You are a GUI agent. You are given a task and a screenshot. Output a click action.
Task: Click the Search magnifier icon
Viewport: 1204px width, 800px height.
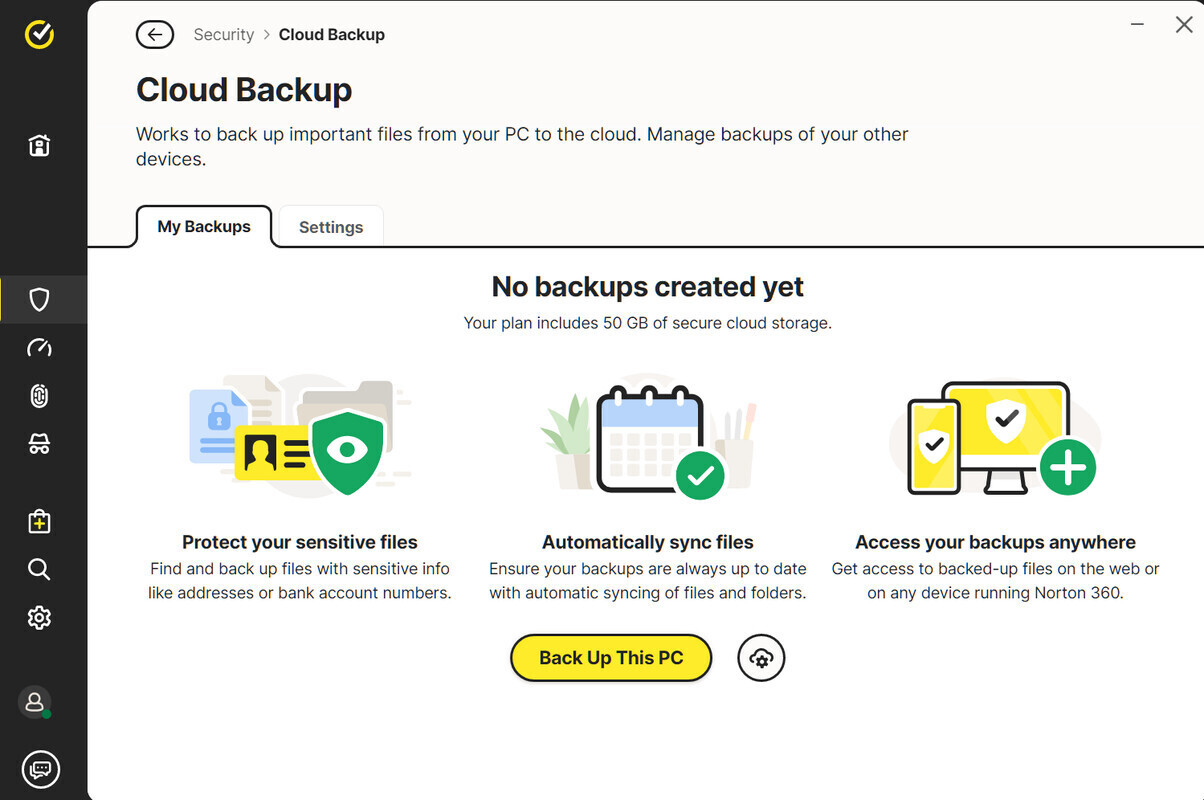click(x=39, y=569)
